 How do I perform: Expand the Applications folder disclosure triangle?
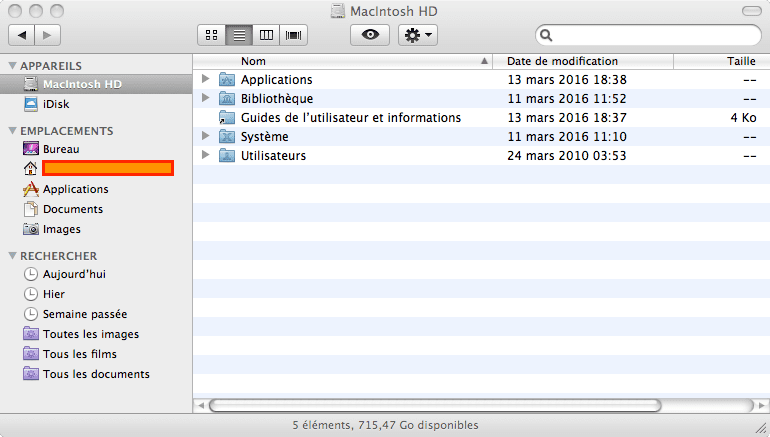click(206, 79)
